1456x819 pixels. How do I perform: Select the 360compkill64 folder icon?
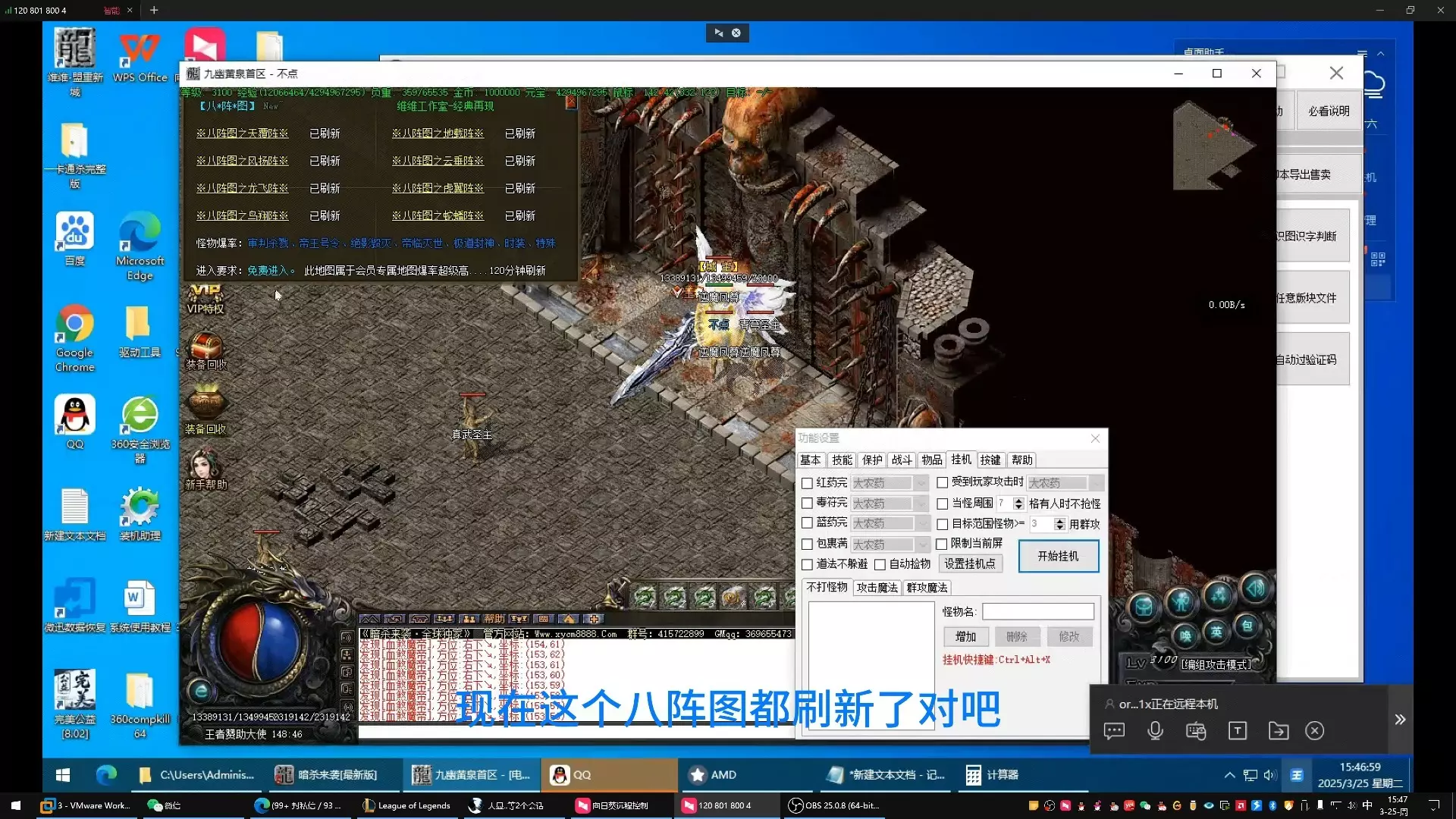point(140,706)
